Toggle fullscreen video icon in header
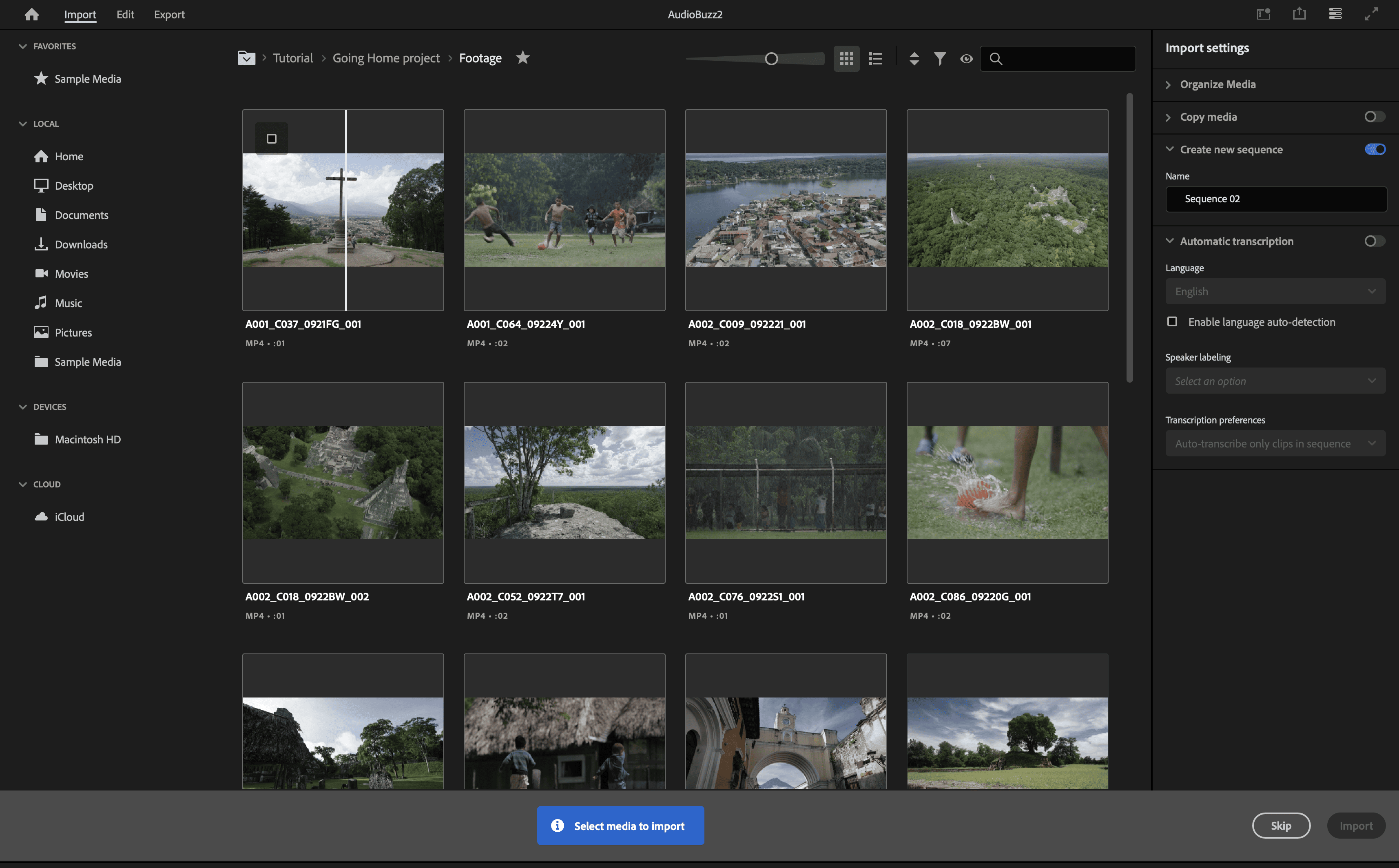 click(x=1371, y=14)
